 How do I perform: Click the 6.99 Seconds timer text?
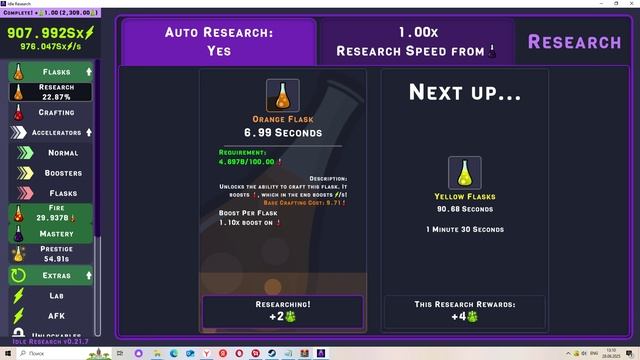point(283,133)
